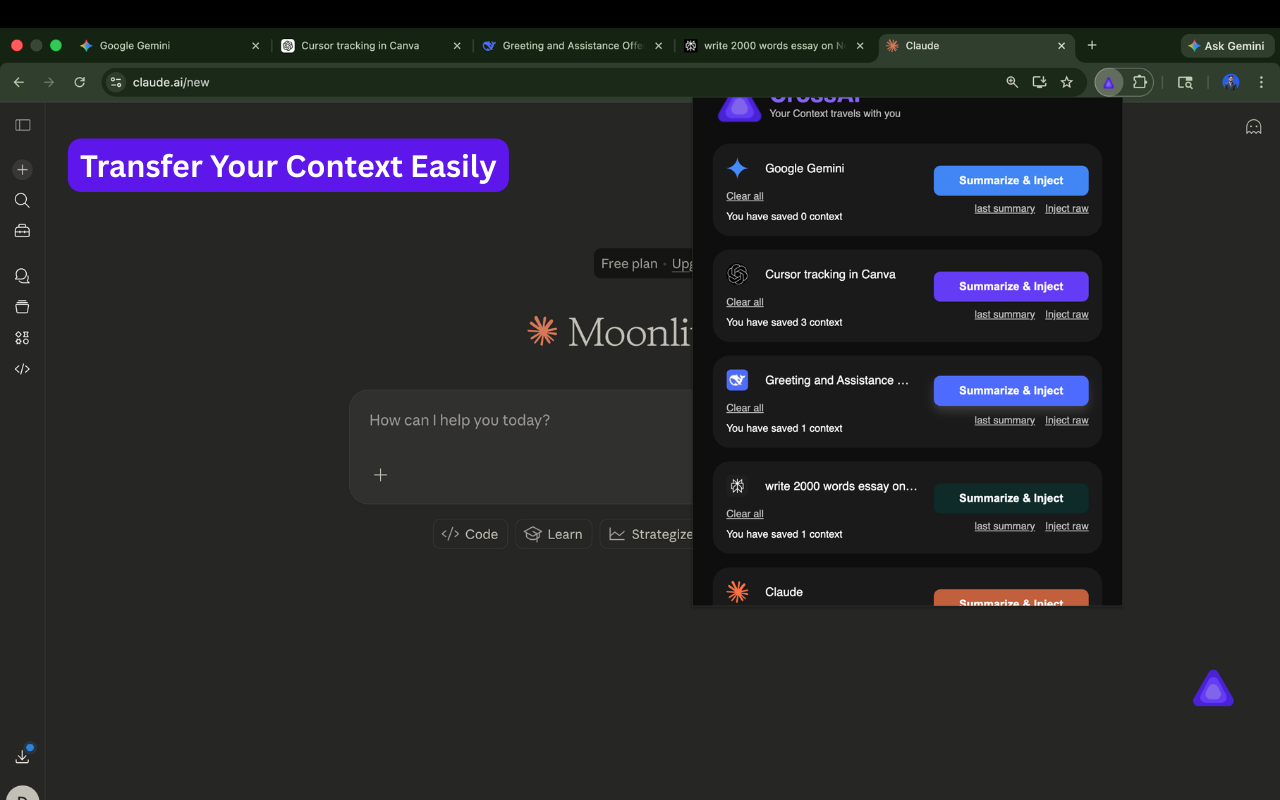Click the Google Gemini icon in CrossAI list
1280x800 pixels.
(737, 169)
